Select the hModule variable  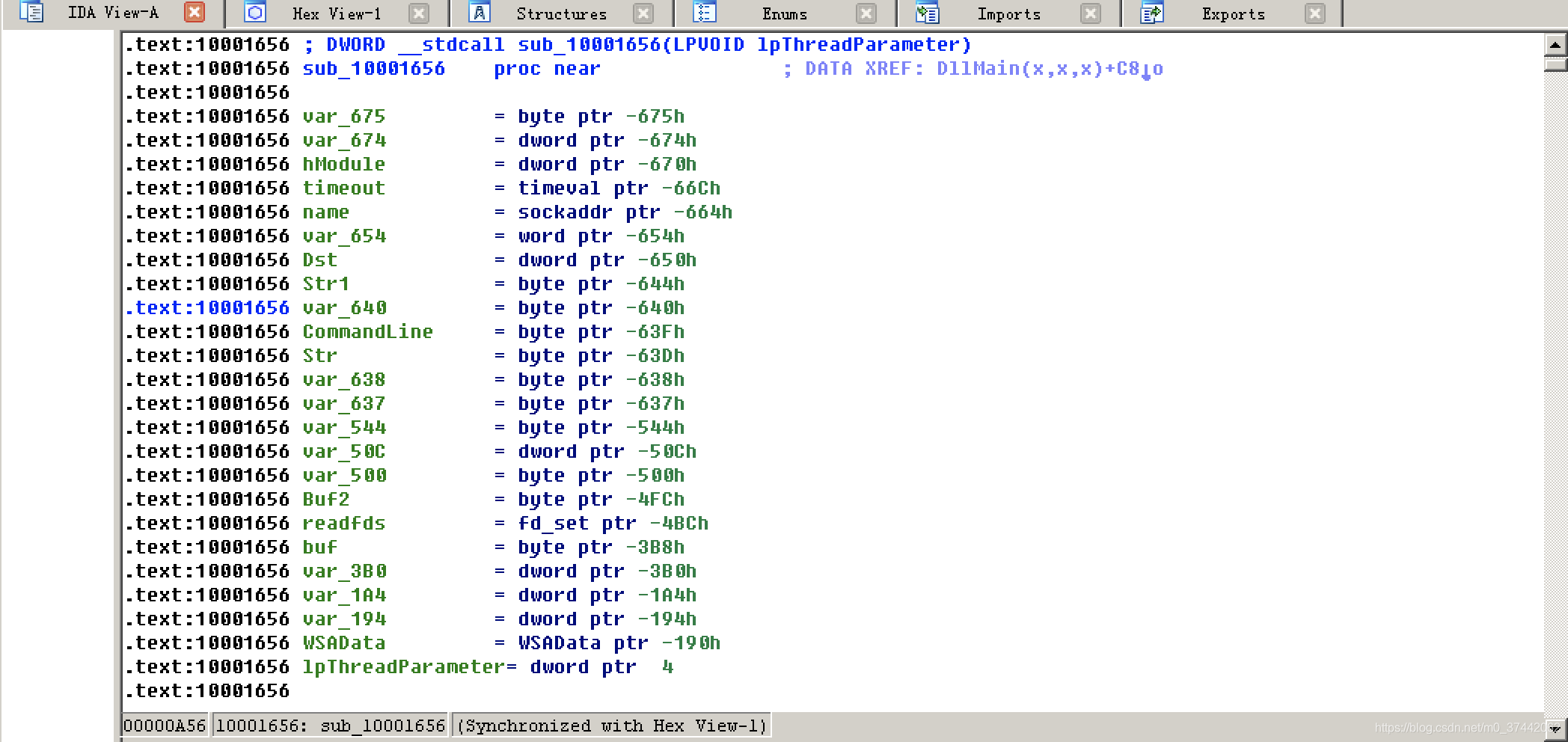click(x=344, y=165)
